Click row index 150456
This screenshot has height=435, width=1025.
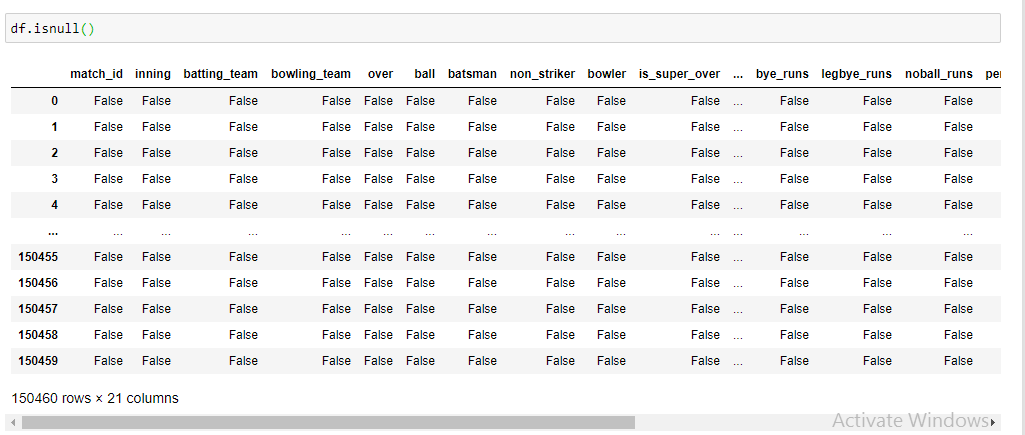[x=38, y=283]
